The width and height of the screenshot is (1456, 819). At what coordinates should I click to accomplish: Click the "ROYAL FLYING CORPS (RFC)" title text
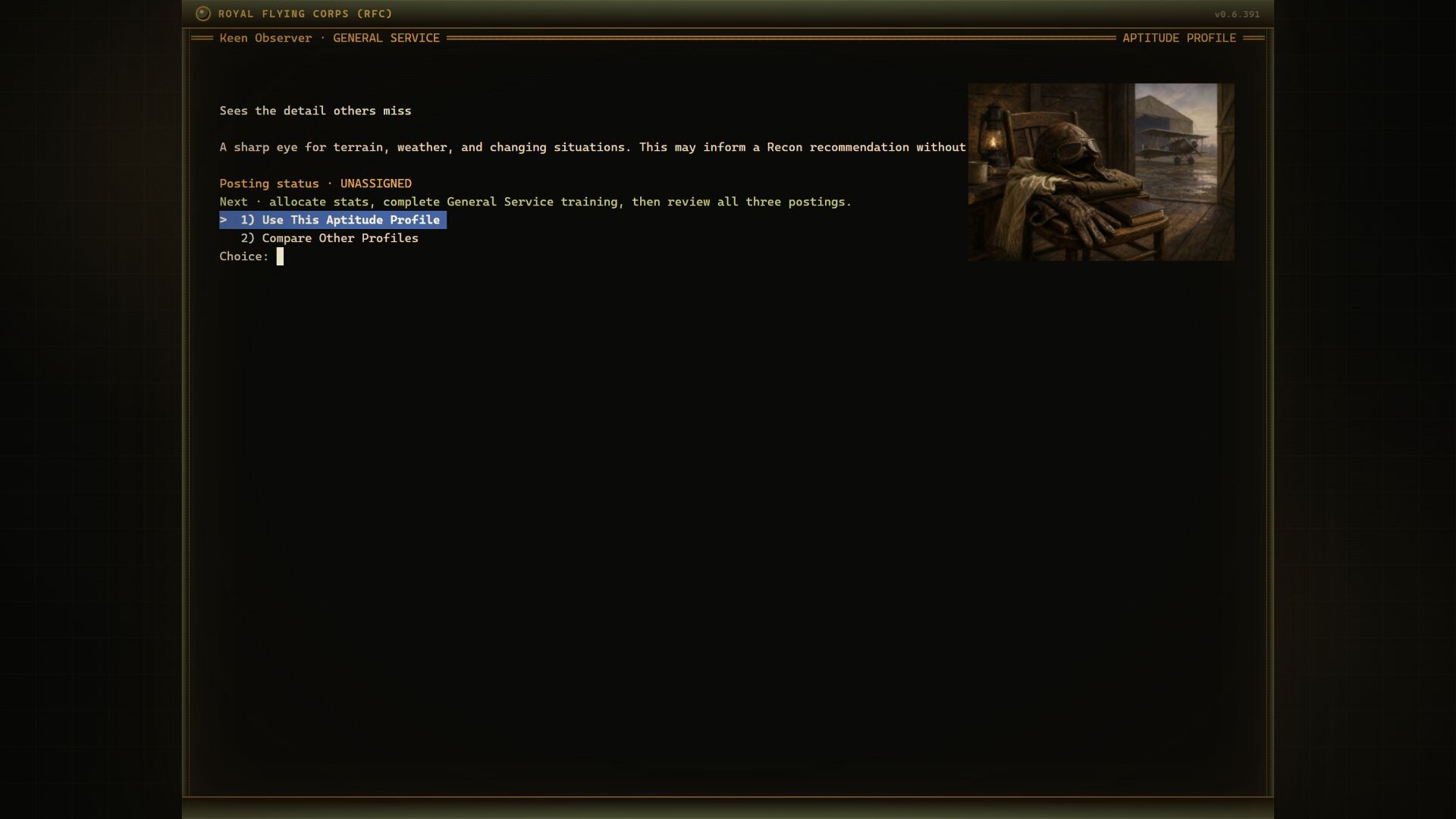tap(306, 14)
